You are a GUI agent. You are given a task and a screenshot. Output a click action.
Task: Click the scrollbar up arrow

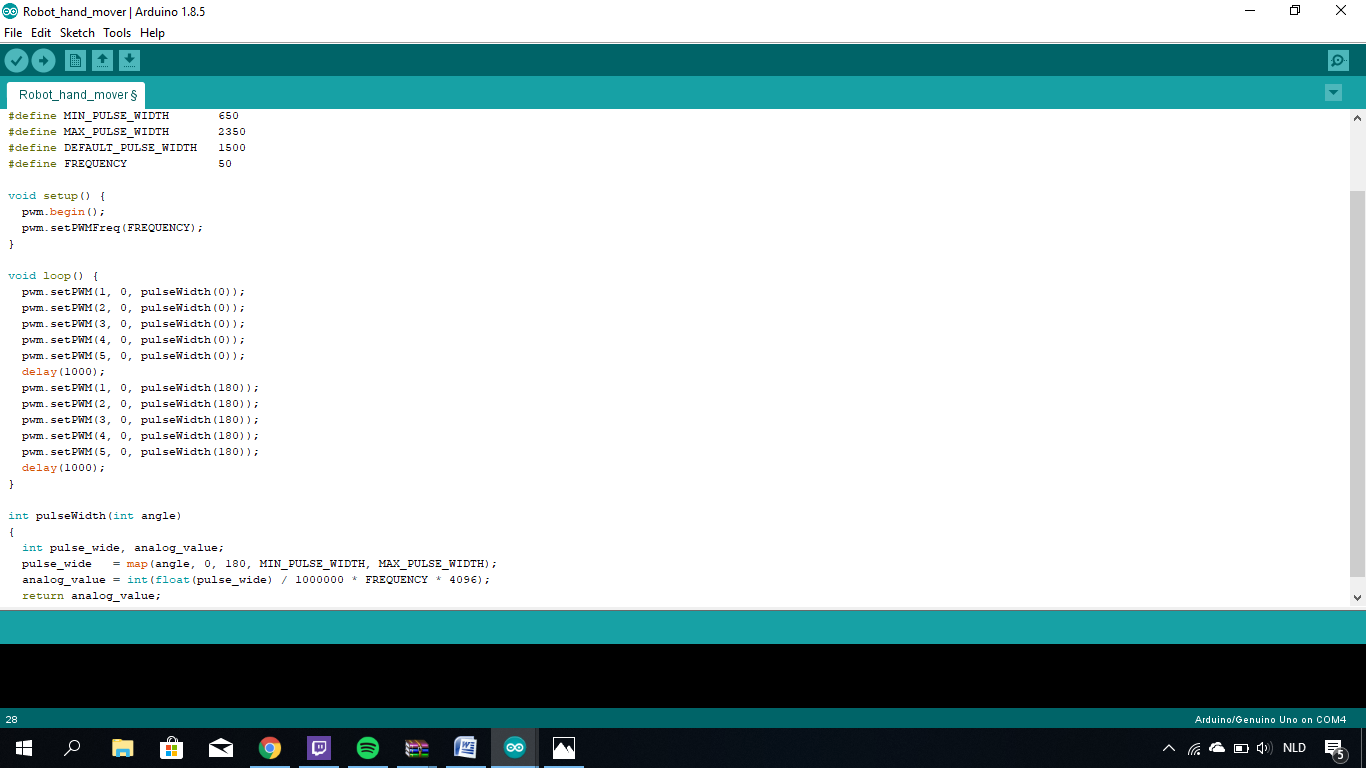[x=1357, y=117]
